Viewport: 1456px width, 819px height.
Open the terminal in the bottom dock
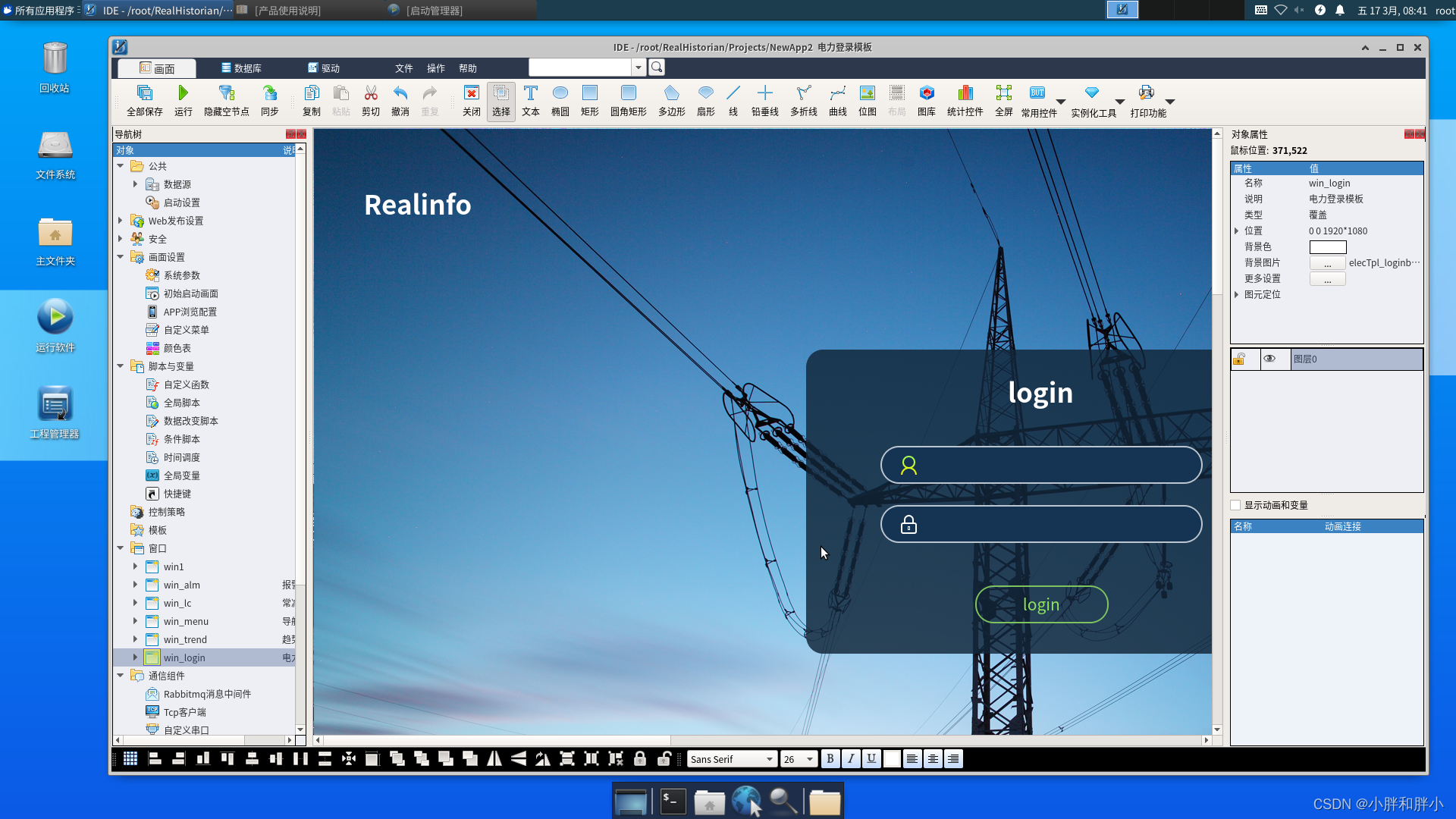pos(673,802)
